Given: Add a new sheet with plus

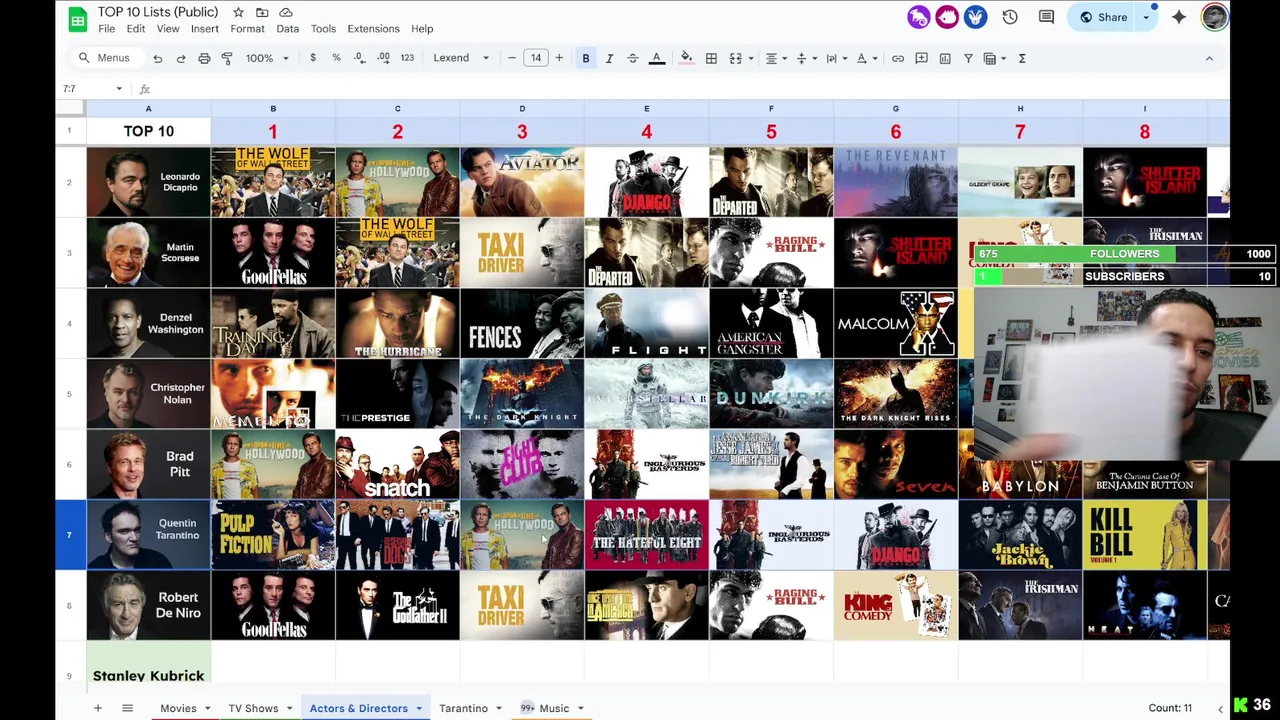Looking at the screenshot, I should click(98, 708).
